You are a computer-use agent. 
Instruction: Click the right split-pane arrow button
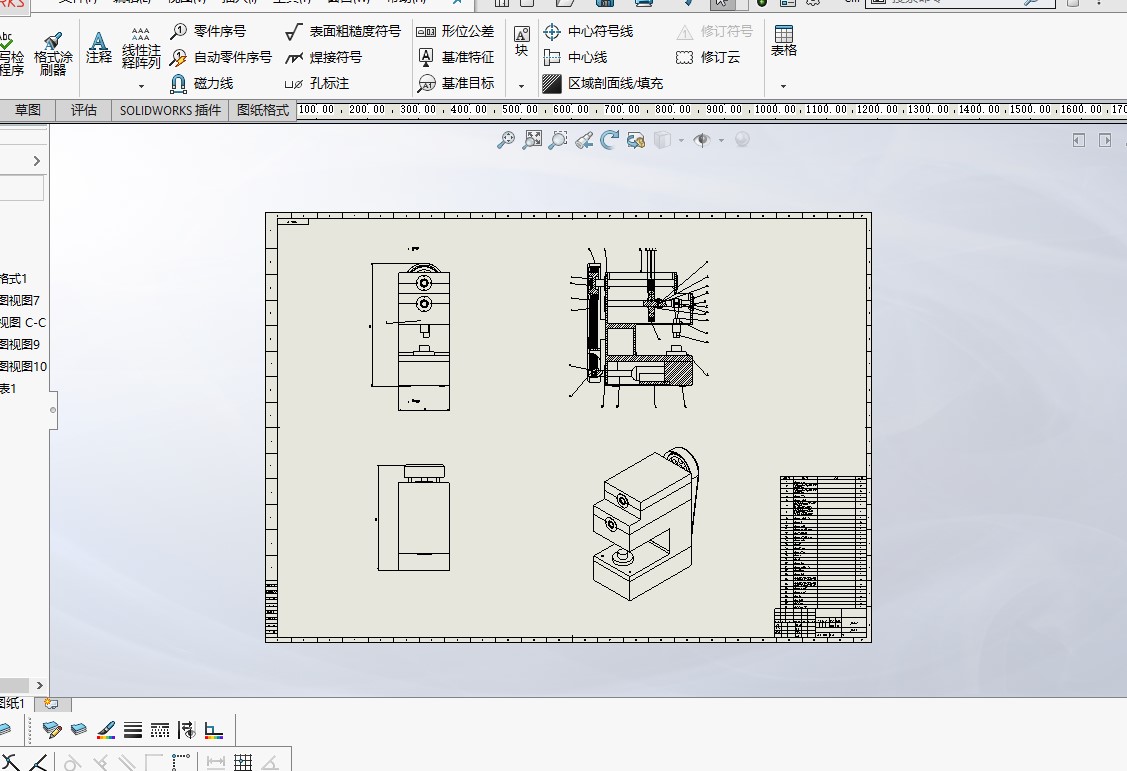(1105, 140)
